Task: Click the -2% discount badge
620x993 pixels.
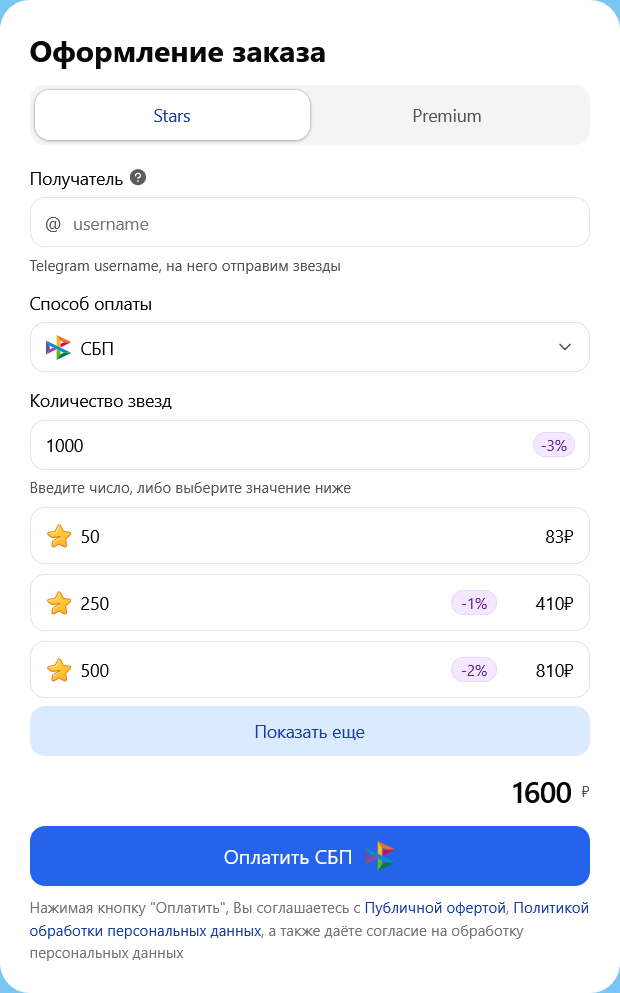Action: pyautogui.click(x=474, y=671)
